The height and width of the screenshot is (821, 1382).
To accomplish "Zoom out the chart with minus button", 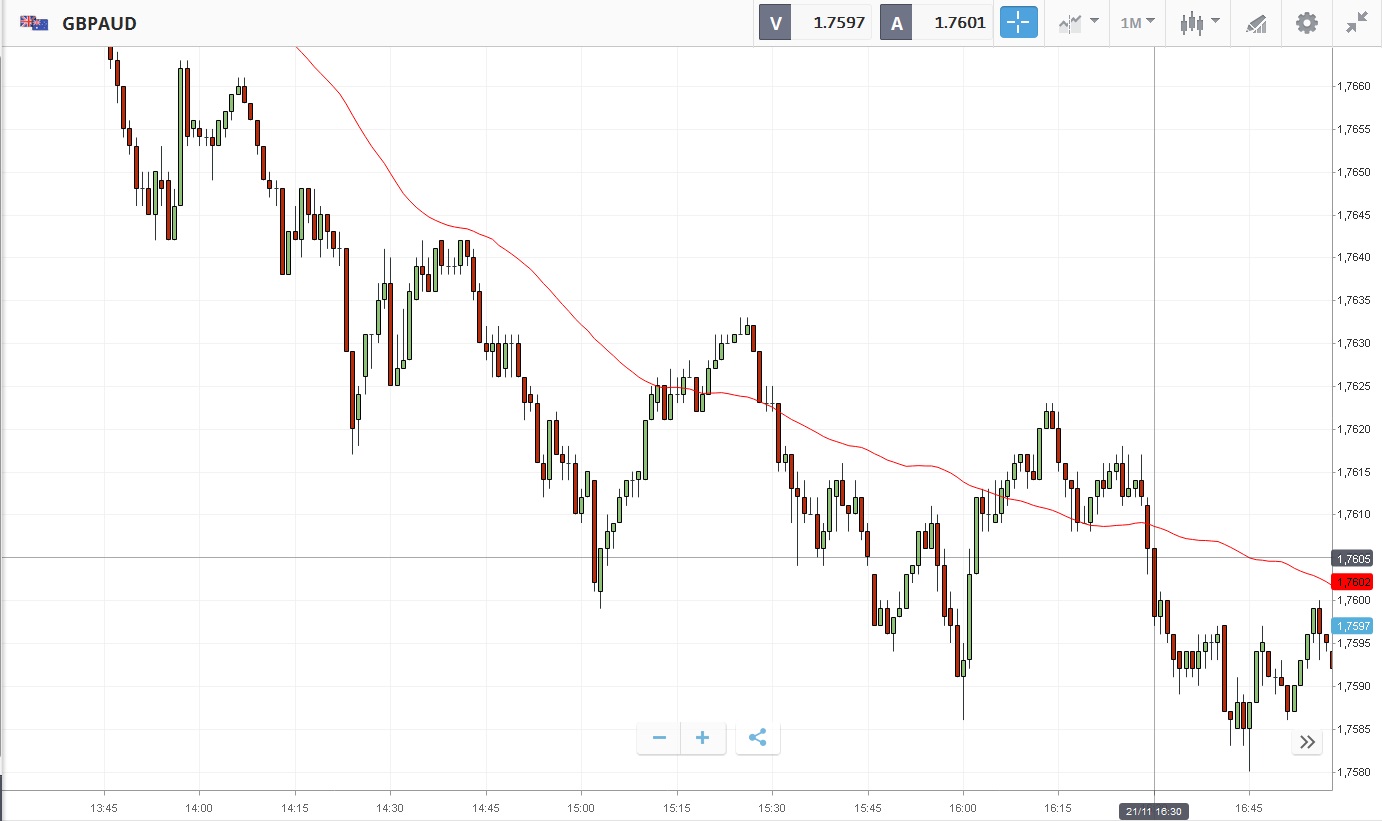I will (659, 738).
